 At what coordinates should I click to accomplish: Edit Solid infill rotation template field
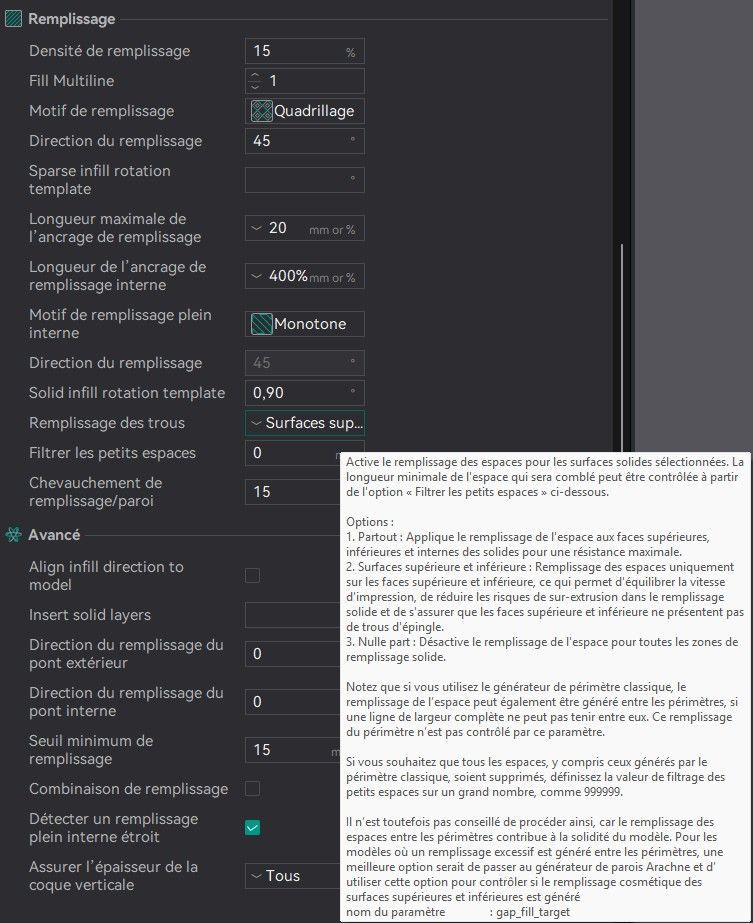pyautogui.click(x=304, y=393)
